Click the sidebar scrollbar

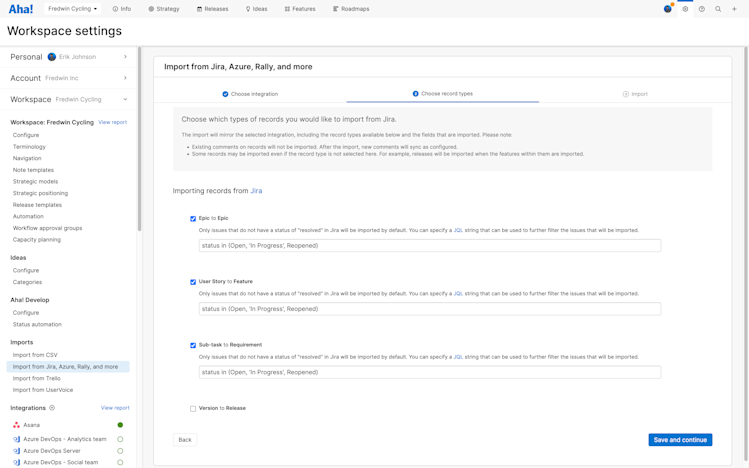(139, 138)
